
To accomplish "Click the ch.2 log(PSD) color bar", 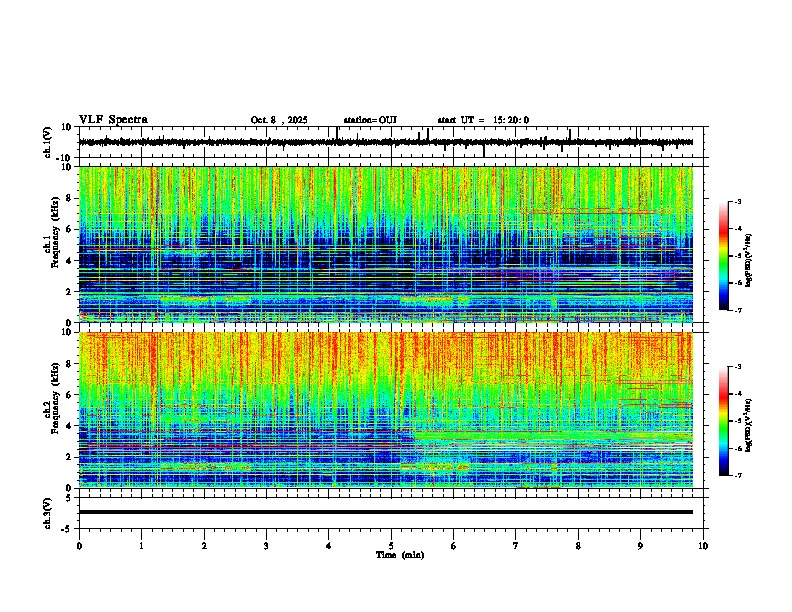I will click(x=723, y=421).
